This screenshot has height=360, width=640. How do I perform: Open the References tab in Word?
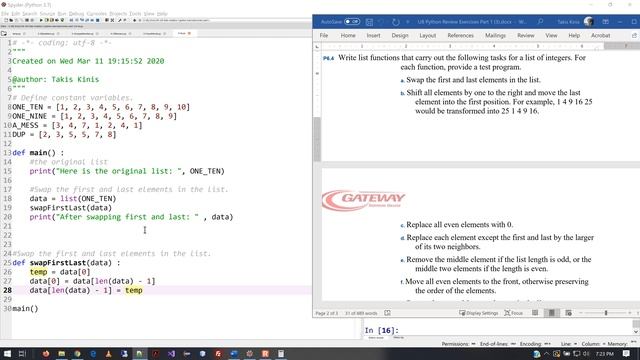tap(460, 36)
